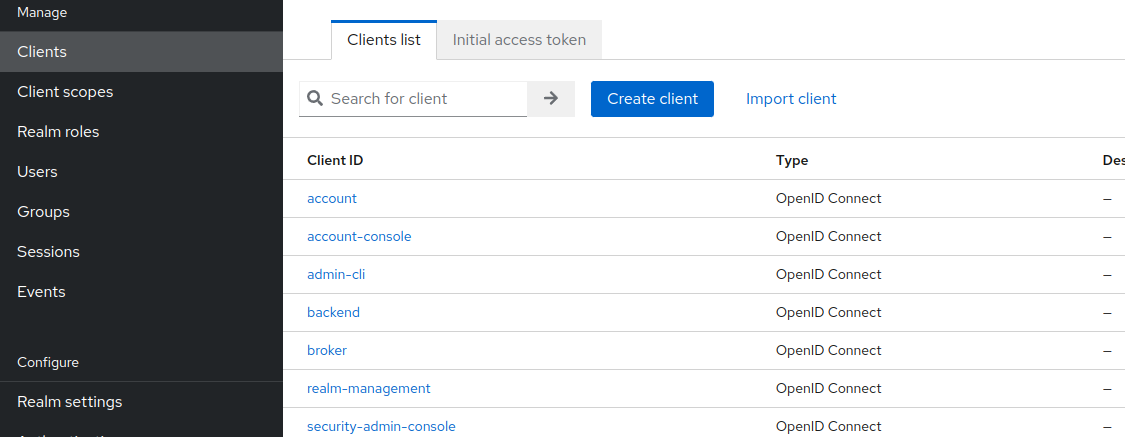
Task: Select OpenID Connect in security-admin-console row
Action: 828,427
